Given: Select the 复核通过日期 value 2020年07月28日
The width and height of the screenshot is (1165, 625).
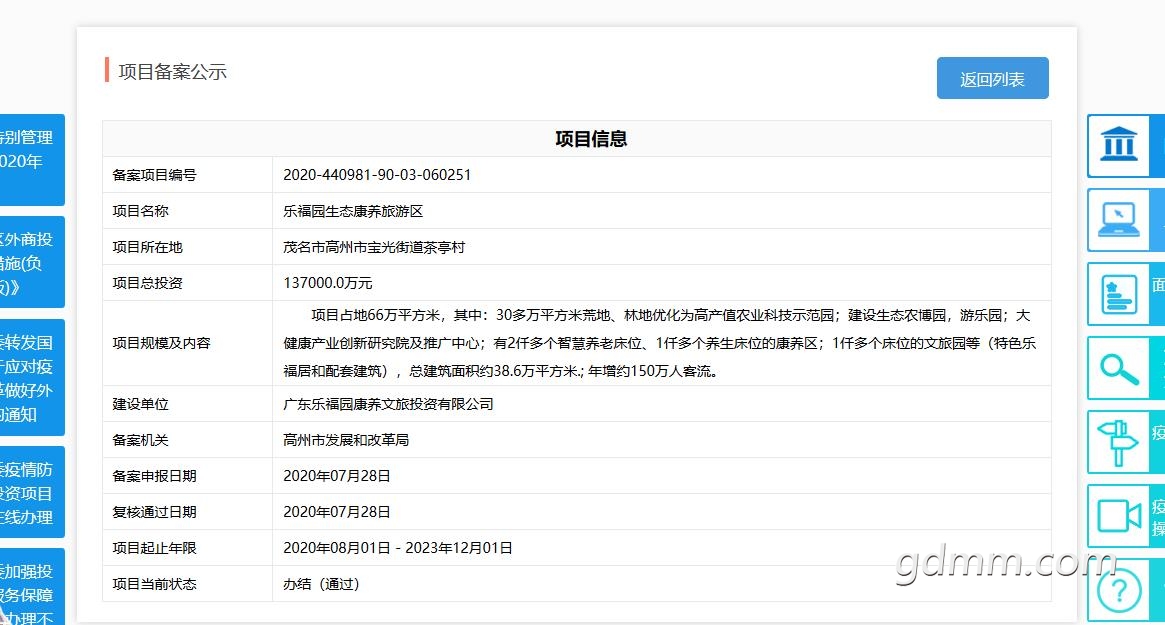Looking at the screenshot, I should [x=337, y=512].
